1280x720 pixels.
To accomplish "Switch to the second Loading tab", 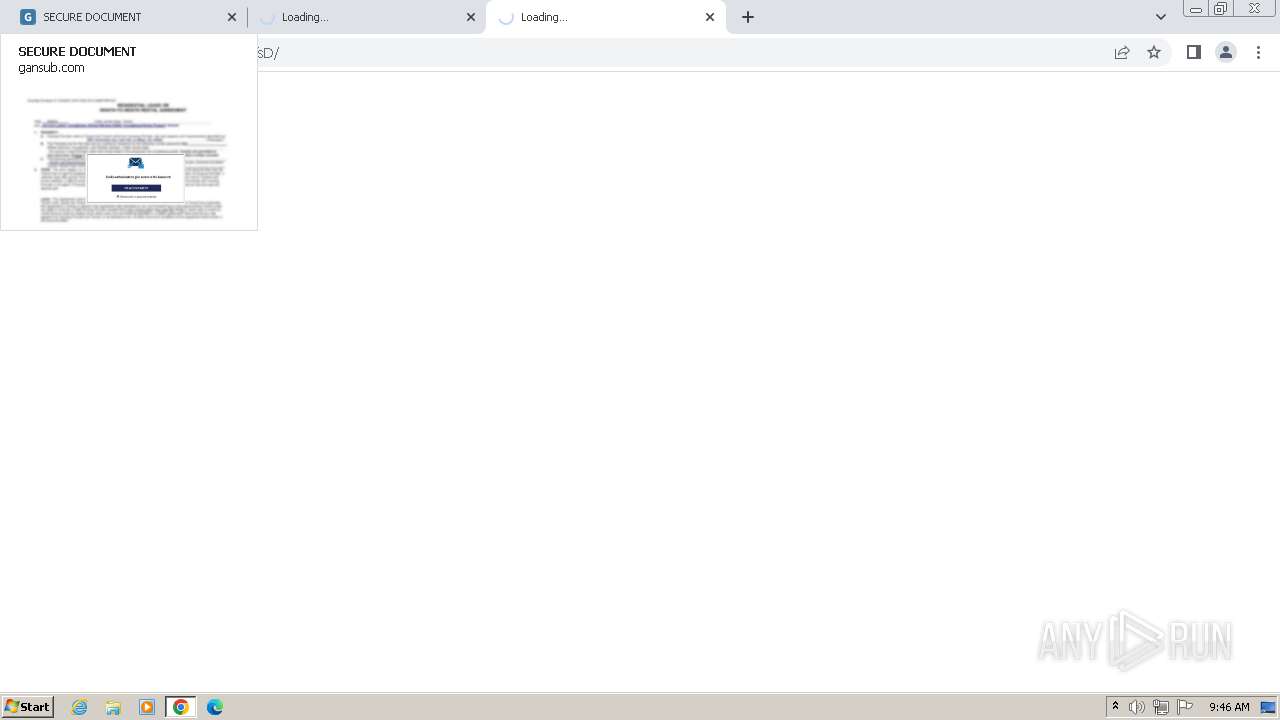I will (x=366, y=17).
